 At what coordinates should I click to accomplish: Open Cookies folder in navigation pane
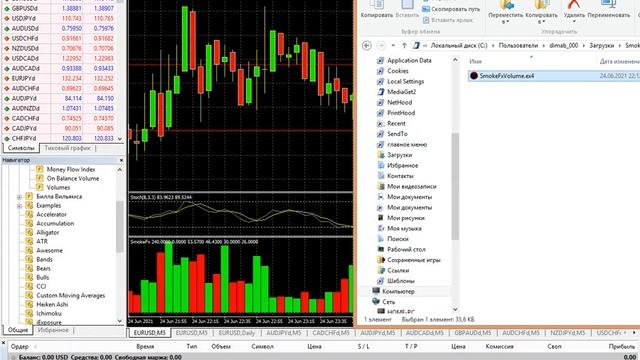click(x=398, y=71)
